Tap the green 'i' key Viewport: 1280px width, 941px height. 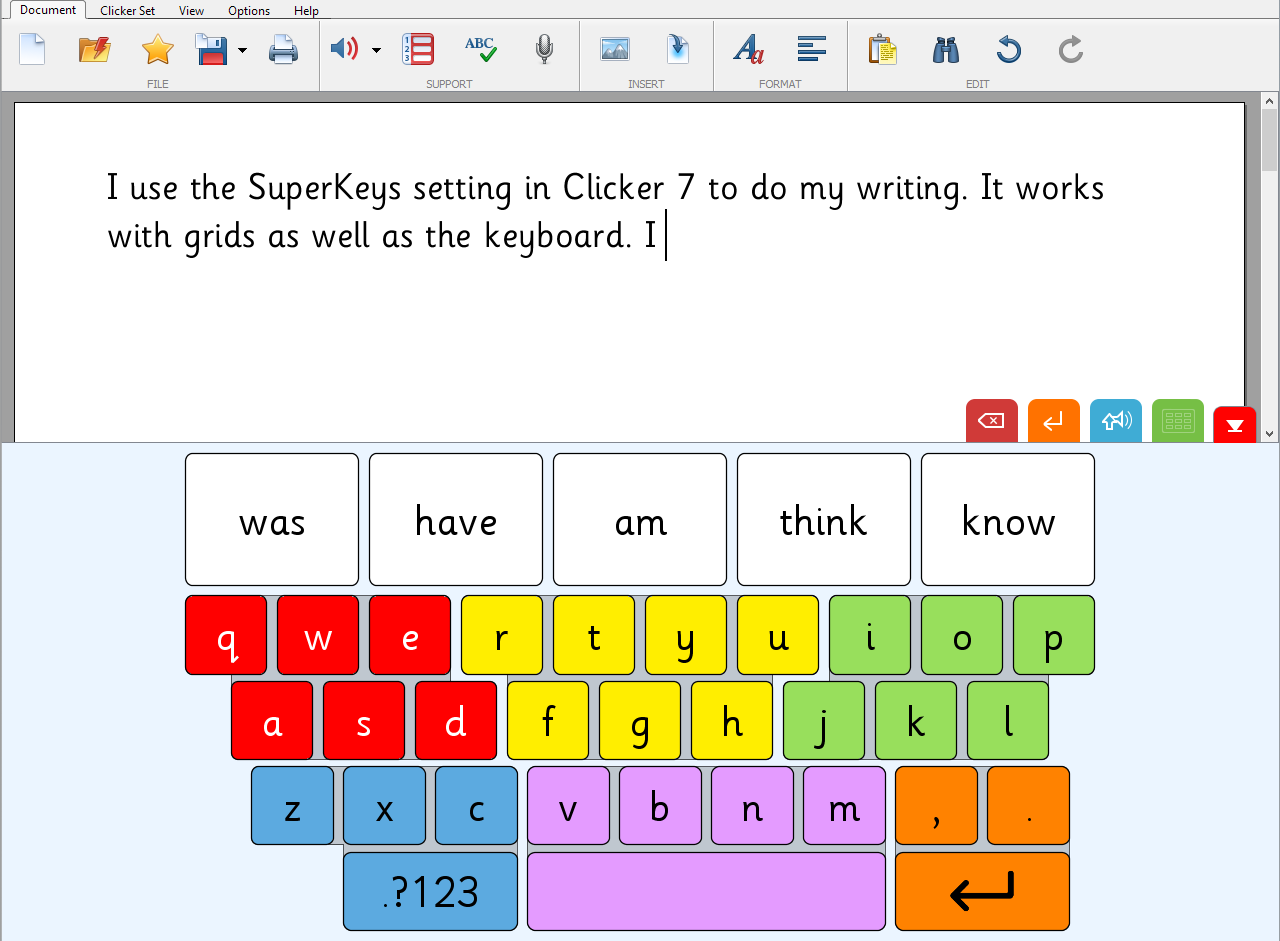coord(870,635)
